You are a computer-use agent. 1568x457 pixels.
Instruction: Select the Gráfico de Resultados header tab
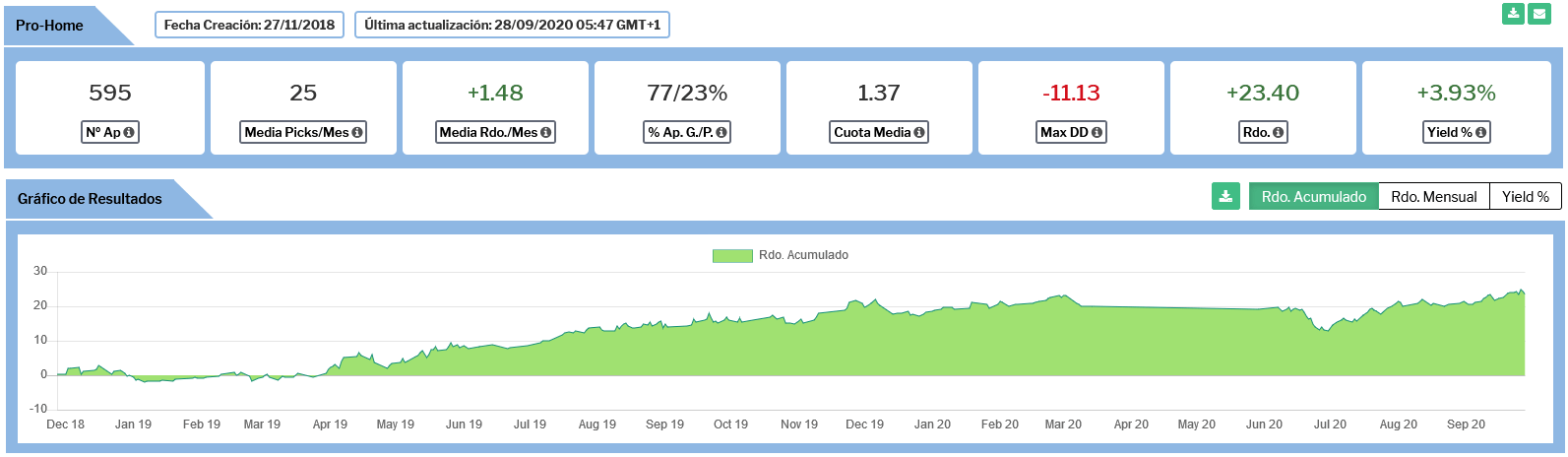(x=90, y=199)
